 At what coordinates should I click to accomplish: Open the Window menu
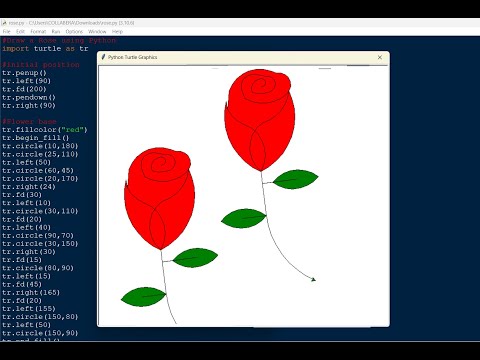coord(97,32)
